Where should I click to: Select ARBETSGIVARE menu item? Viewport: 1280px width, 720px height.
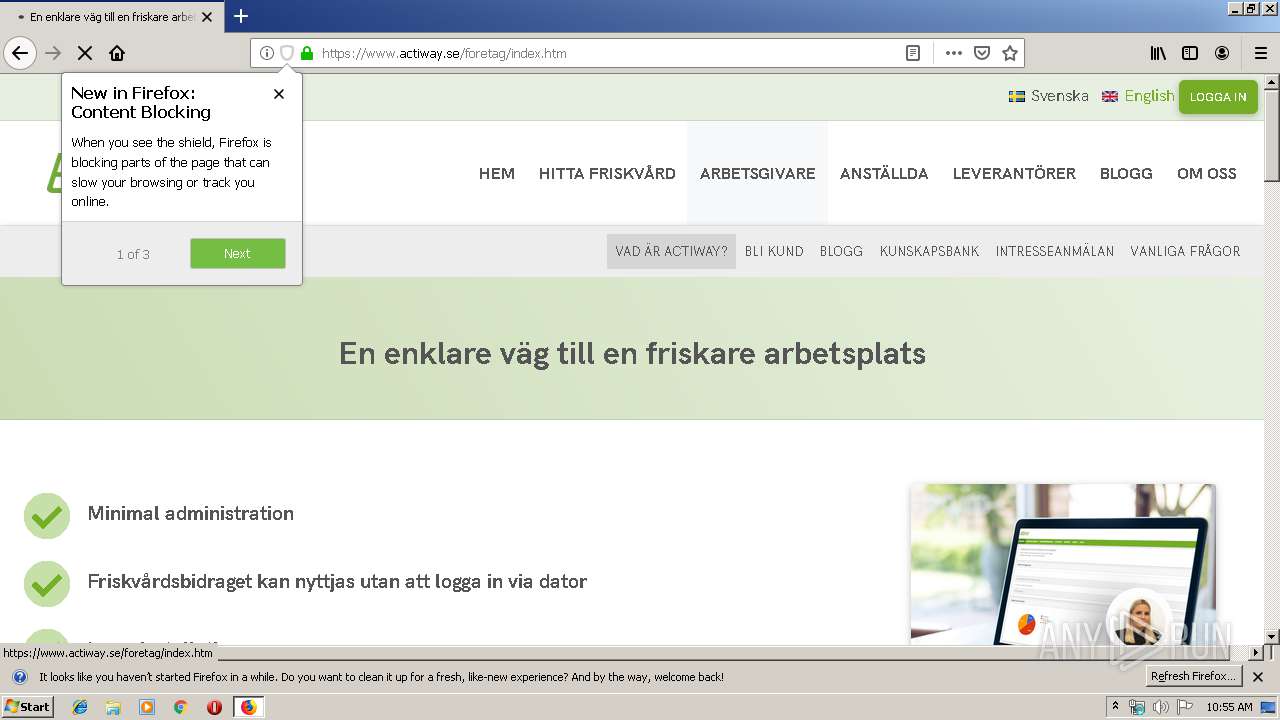(x=758, y=174)
